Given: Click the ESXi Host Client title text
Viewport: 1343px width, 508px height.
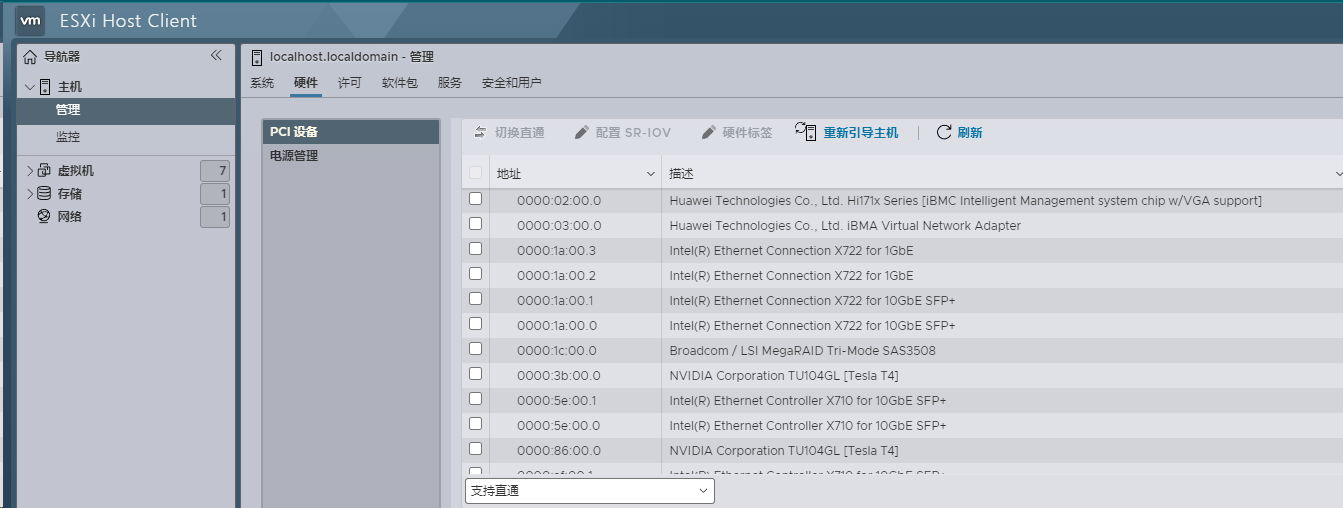Looking at the screenshot, I should coord(128,20).
